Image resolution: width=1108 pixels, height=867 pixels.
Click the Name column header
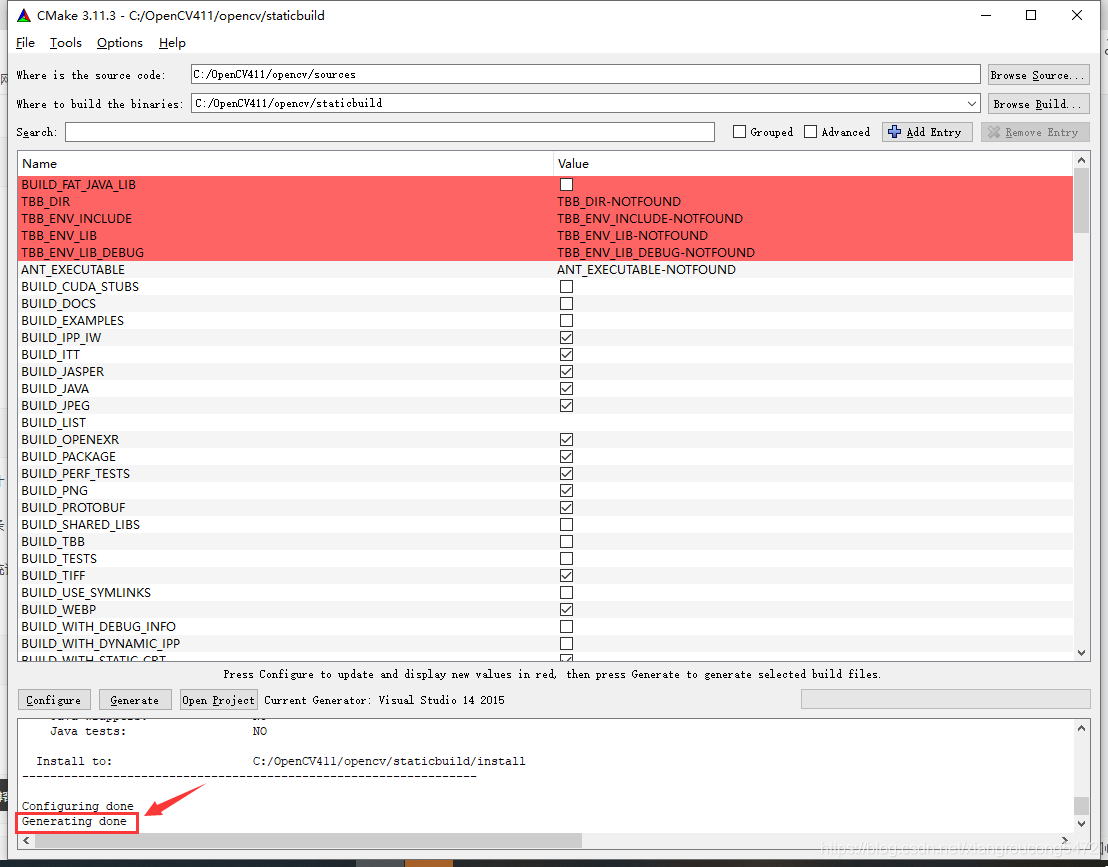point(285,163)
